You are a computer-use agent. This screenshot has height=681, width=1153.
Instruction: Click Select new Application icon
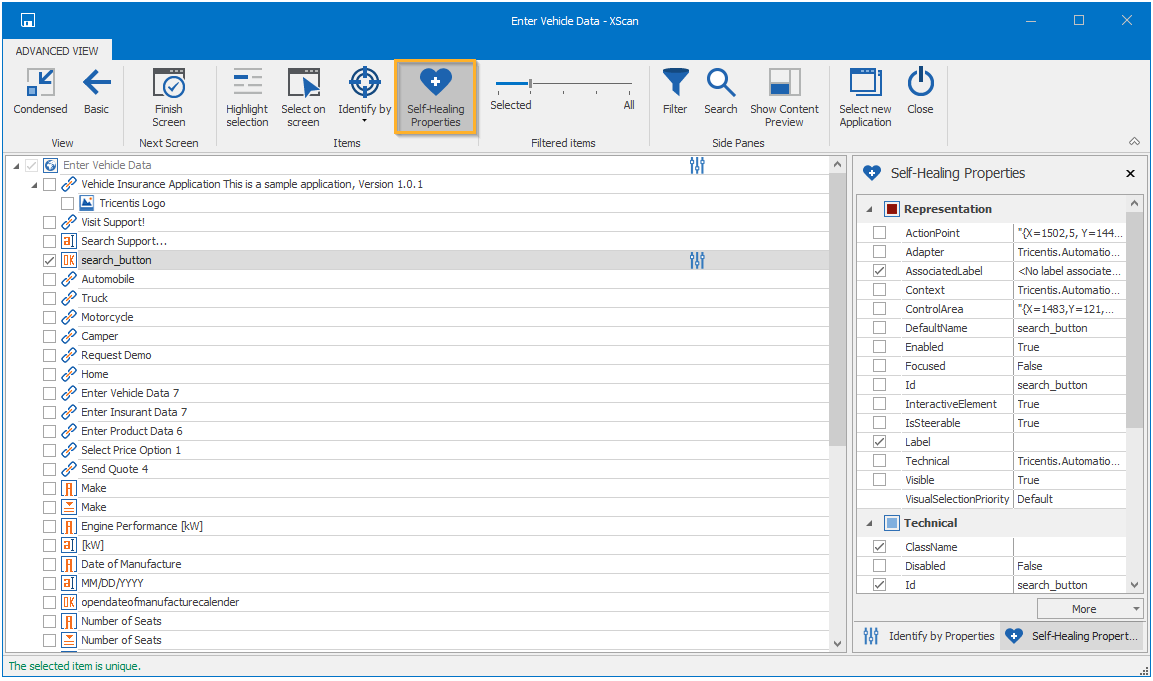(865, 83)
